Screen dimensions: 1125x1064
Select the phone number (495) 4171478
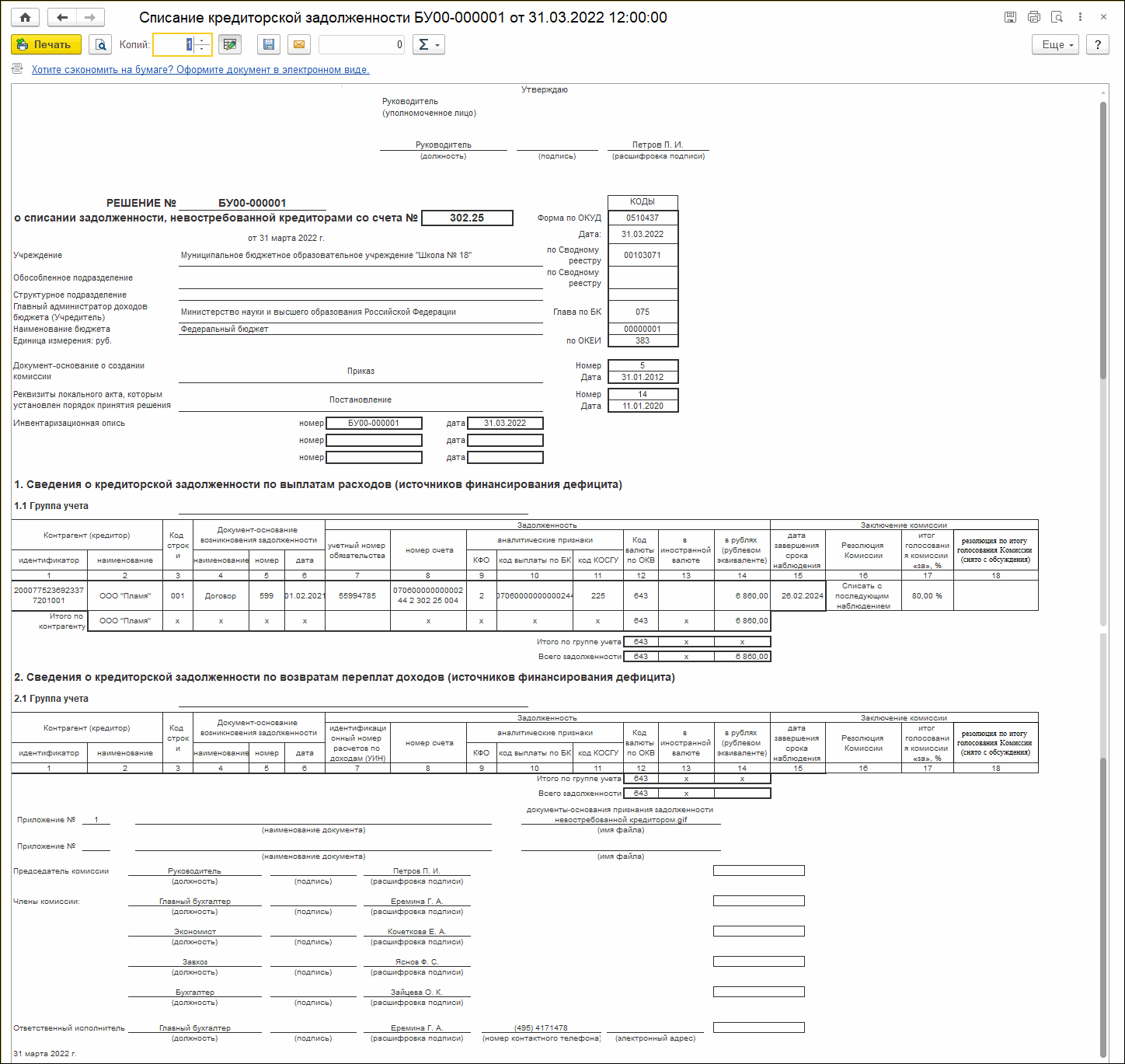tap(541, 1028)
